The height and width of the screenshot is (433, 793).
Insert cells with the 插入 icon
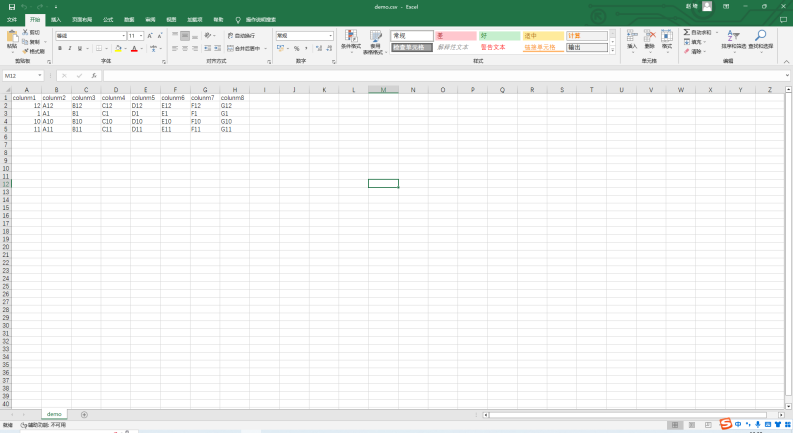click(x=632, y=39)
